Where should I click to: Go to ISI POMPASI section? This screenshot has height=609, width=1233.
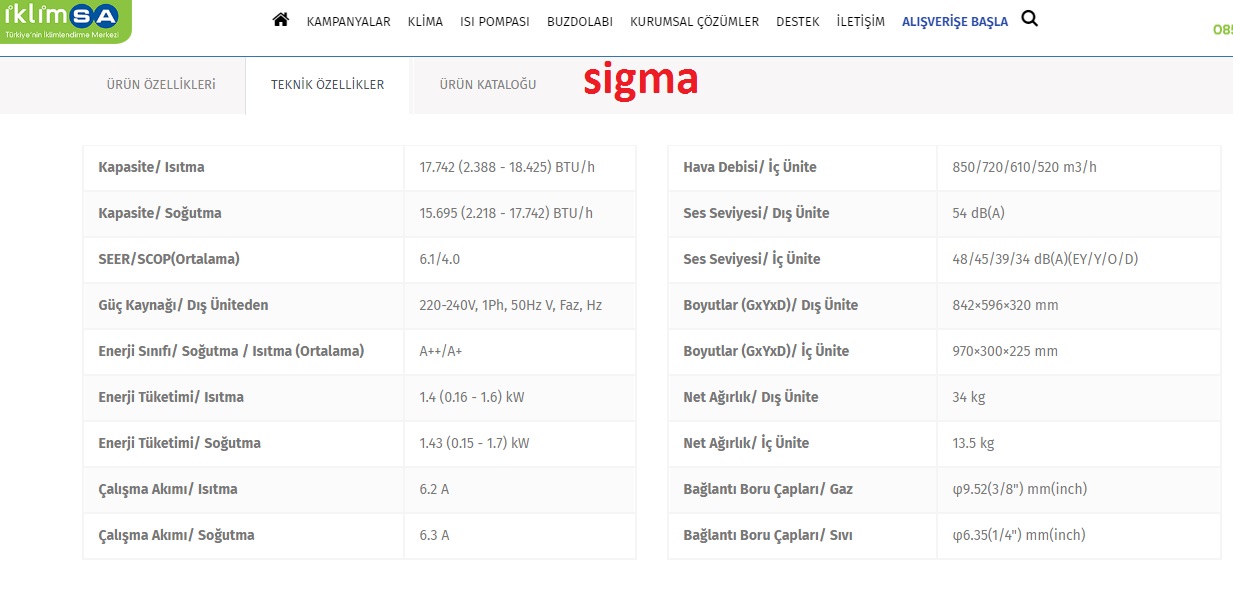pyautogui.click(x=494, y=22)
